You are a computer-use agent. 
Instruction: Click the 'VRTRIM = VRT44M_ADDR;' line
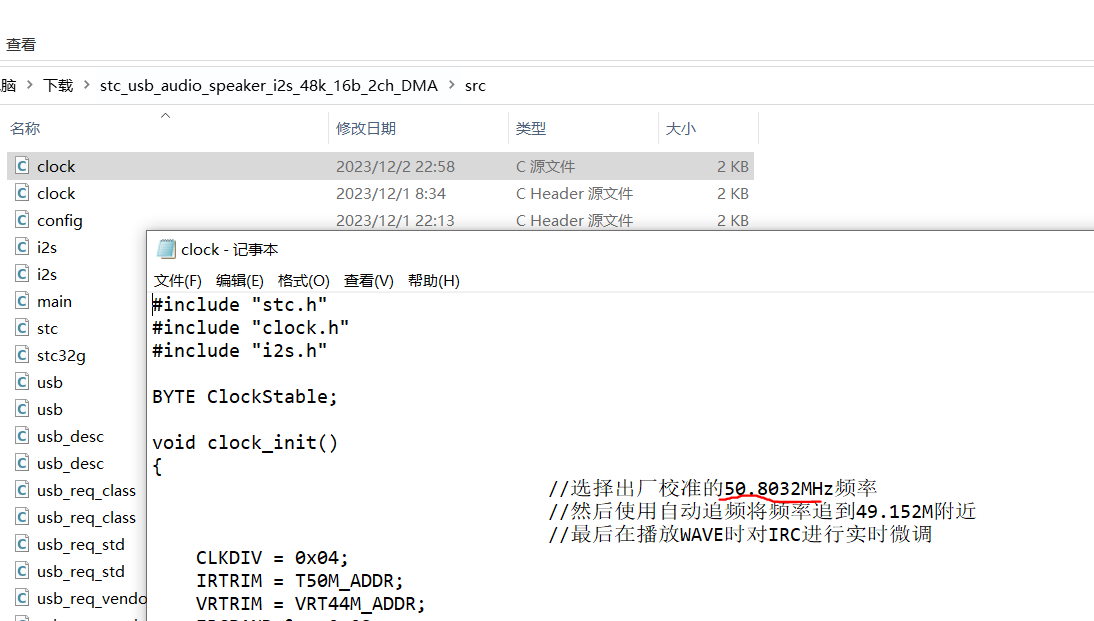(x=310, y=604)
